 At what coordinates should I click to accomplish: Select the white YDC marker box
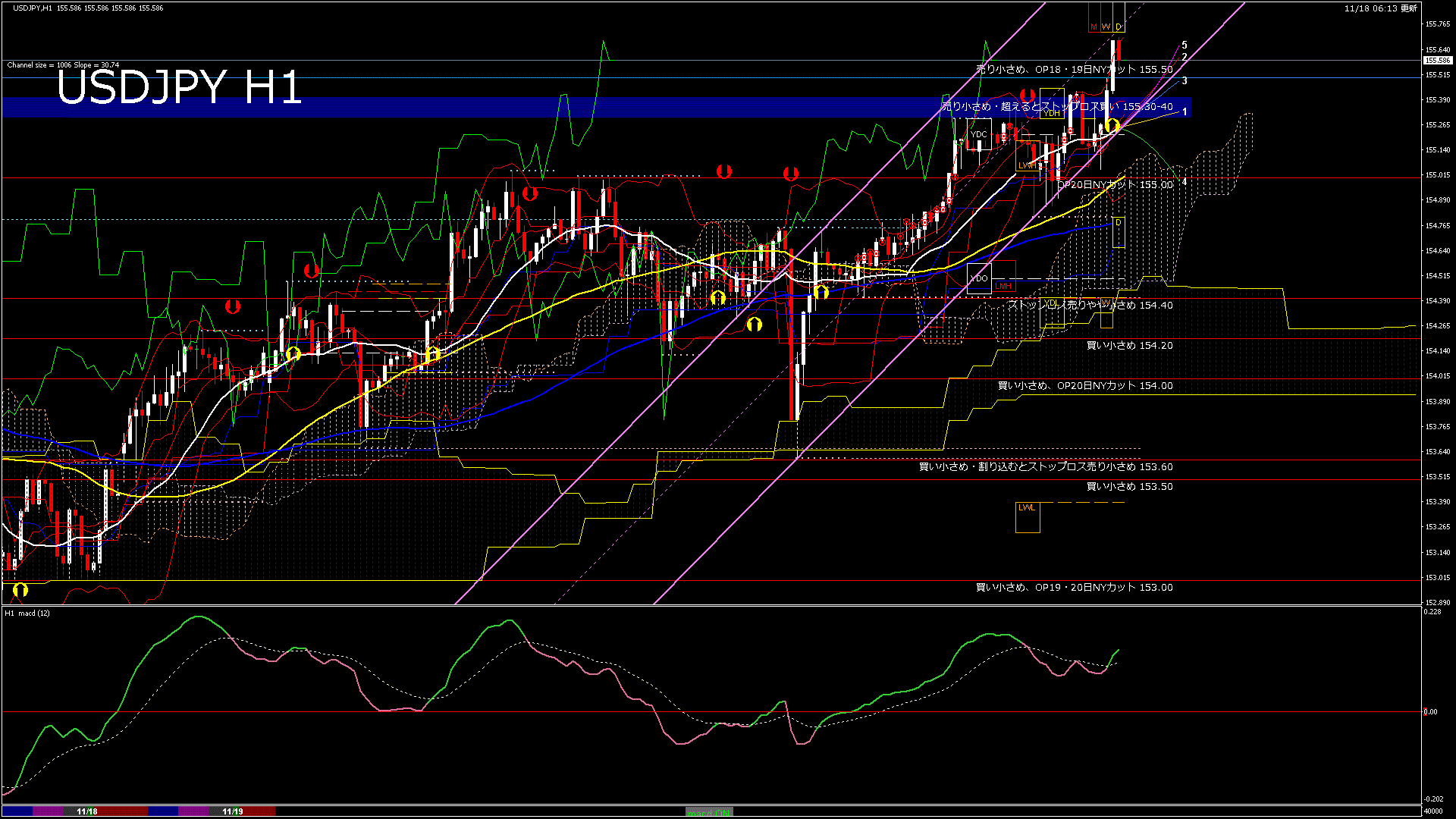click(979, 134)
